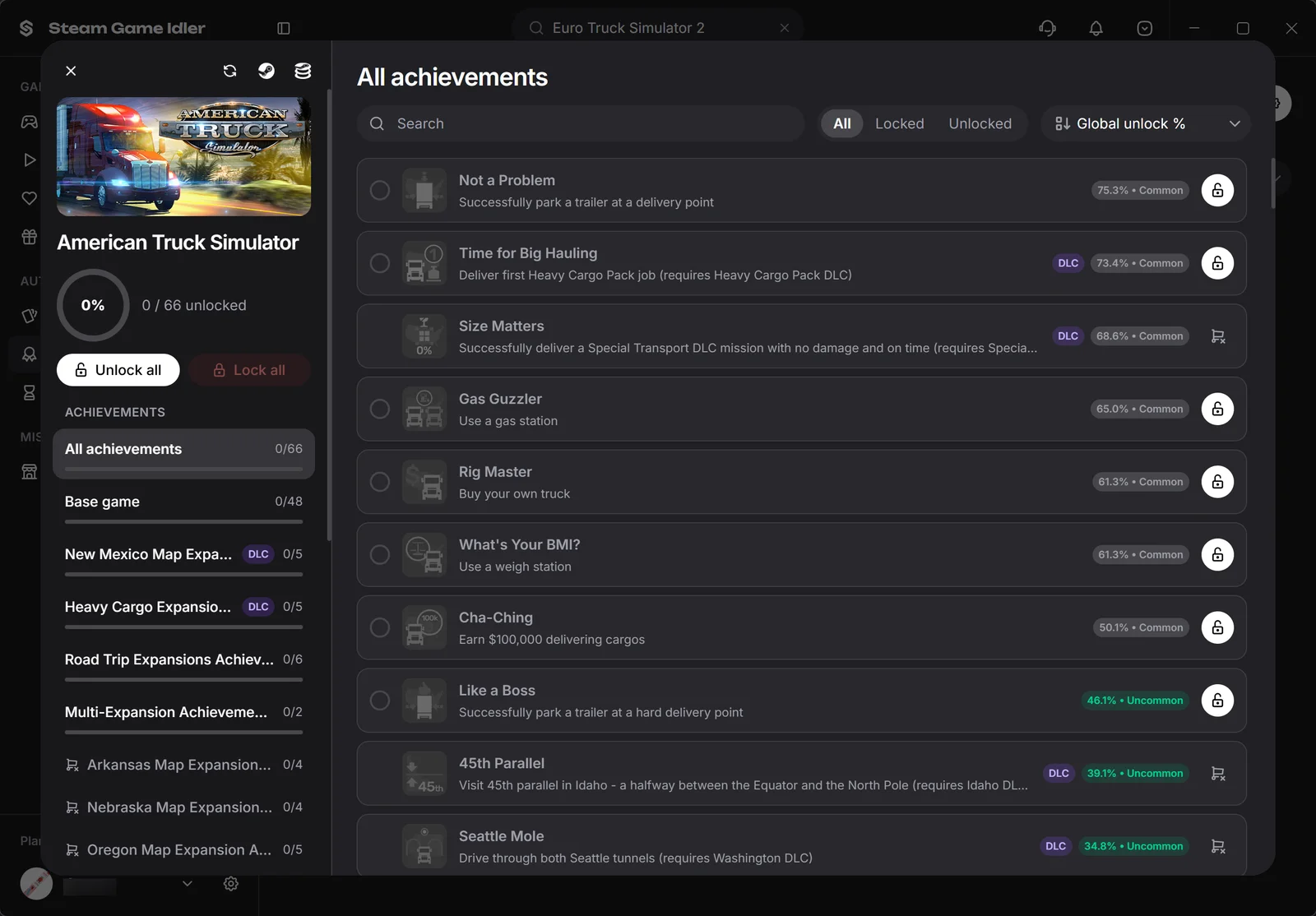Unlock the Time for Big Hauling achievement
This screenshot has width=1316, height=916.
1217,263
